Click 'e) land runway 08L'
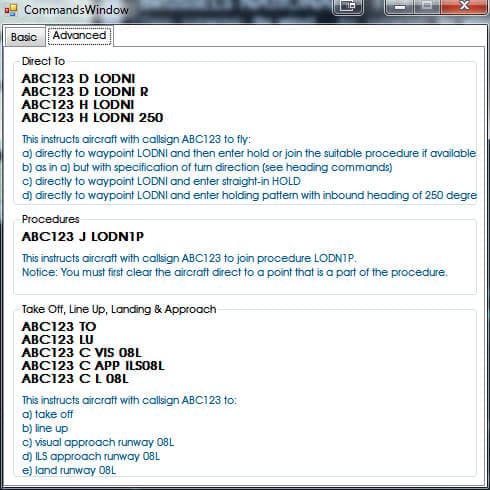Image resolution: width=490 pixels, height=490 pixels. coord(69,470)
